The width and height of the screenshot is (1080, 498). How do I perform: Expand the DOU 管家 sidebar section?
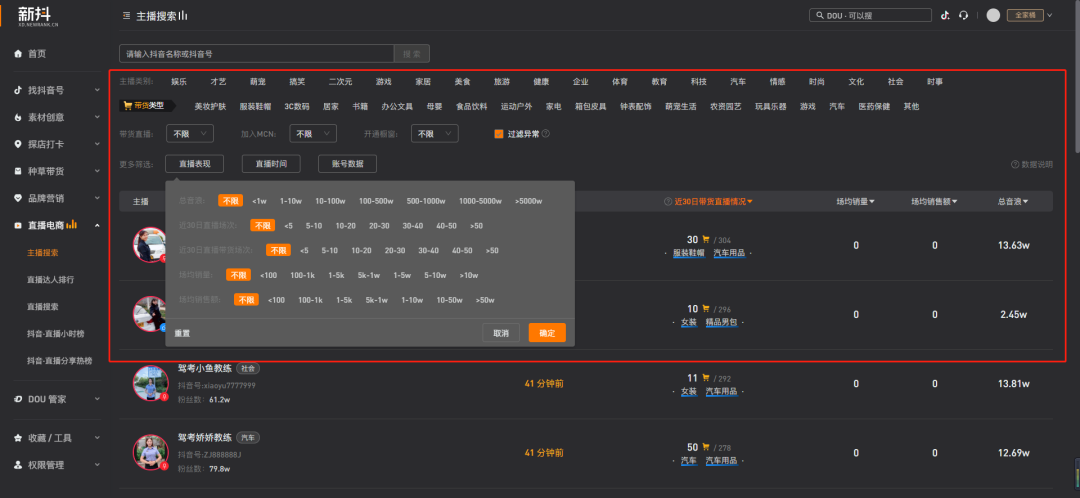pyautogui.click(x=97, y=399)
